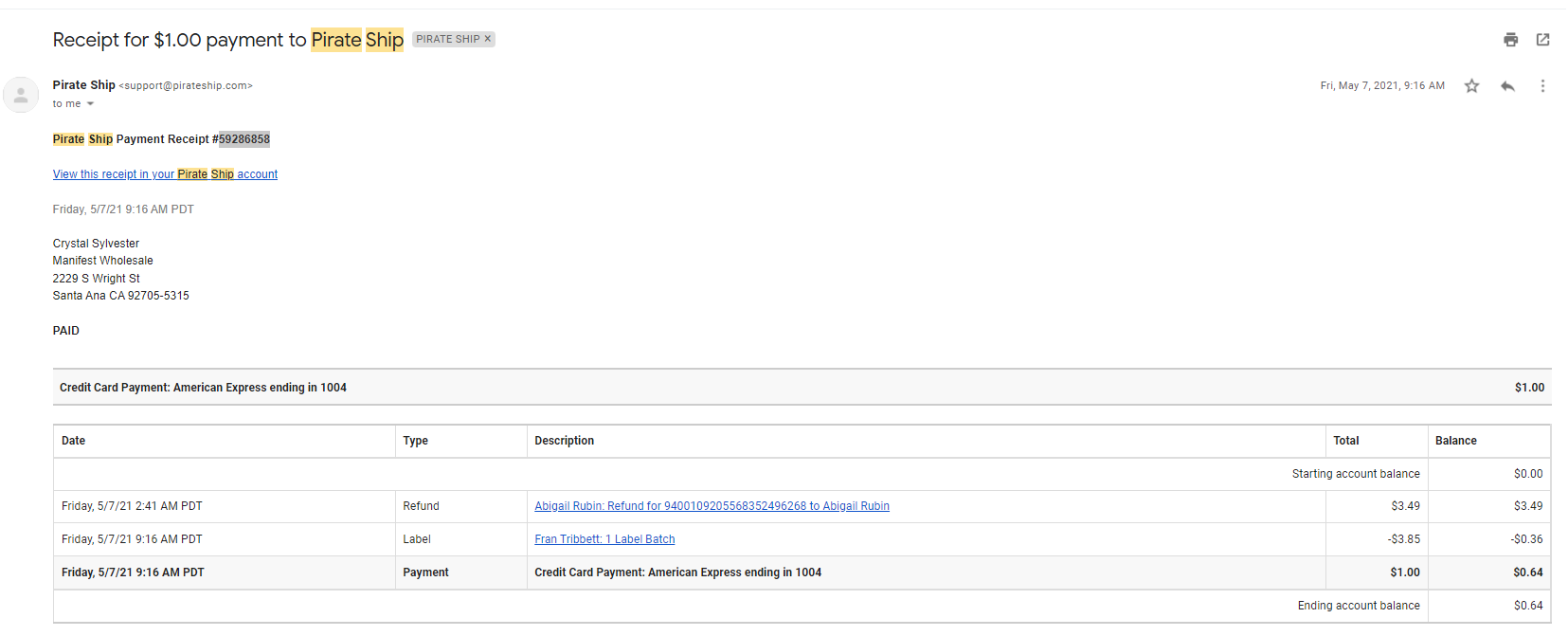Click the "Description" column header
Viewport: 1568px width, 636px height.
[x=564, y=441]
